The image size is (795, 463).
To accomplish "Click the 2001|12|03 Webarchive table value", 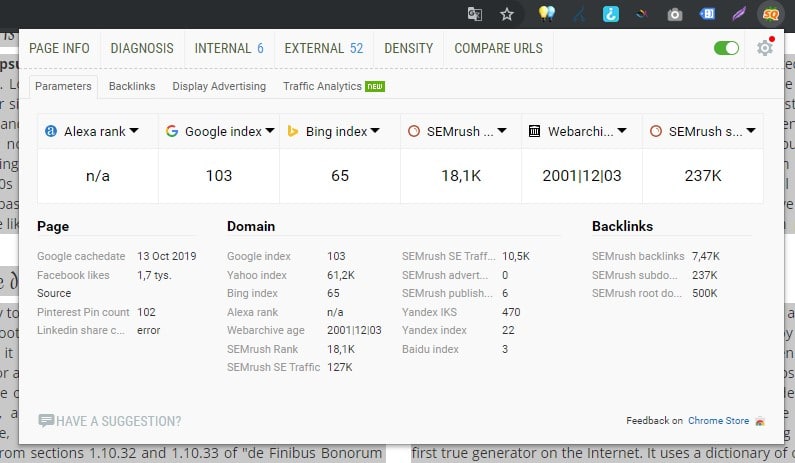I will (582, 175).
